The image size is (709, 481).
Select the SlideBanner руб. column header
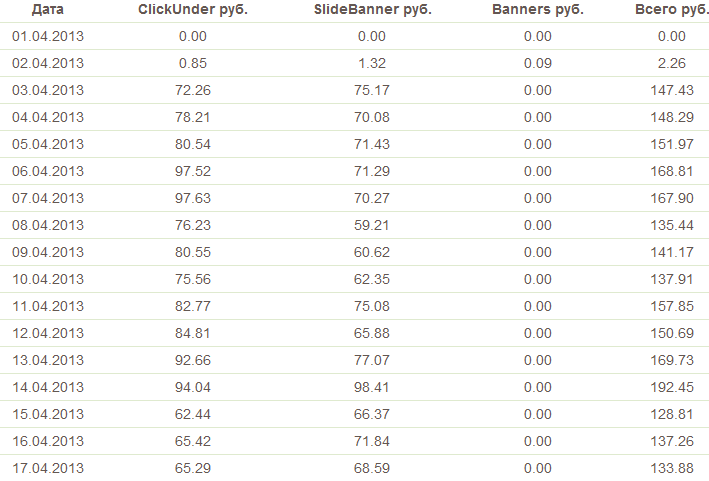(x=371, y=10)
